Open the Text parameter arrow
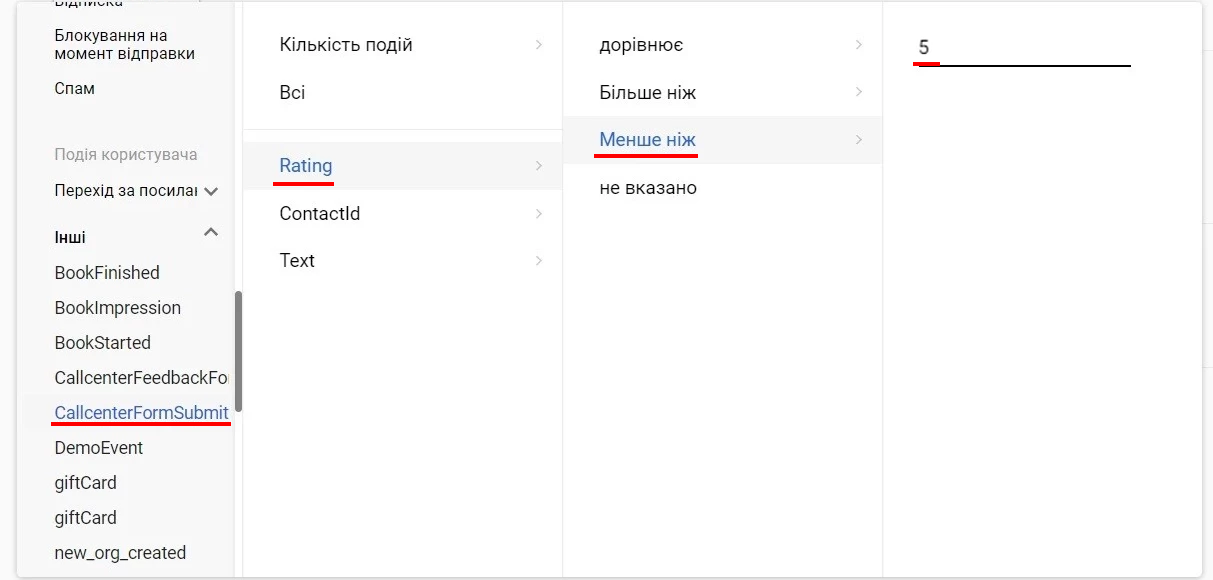The image size is (1213, 580). 539,261
